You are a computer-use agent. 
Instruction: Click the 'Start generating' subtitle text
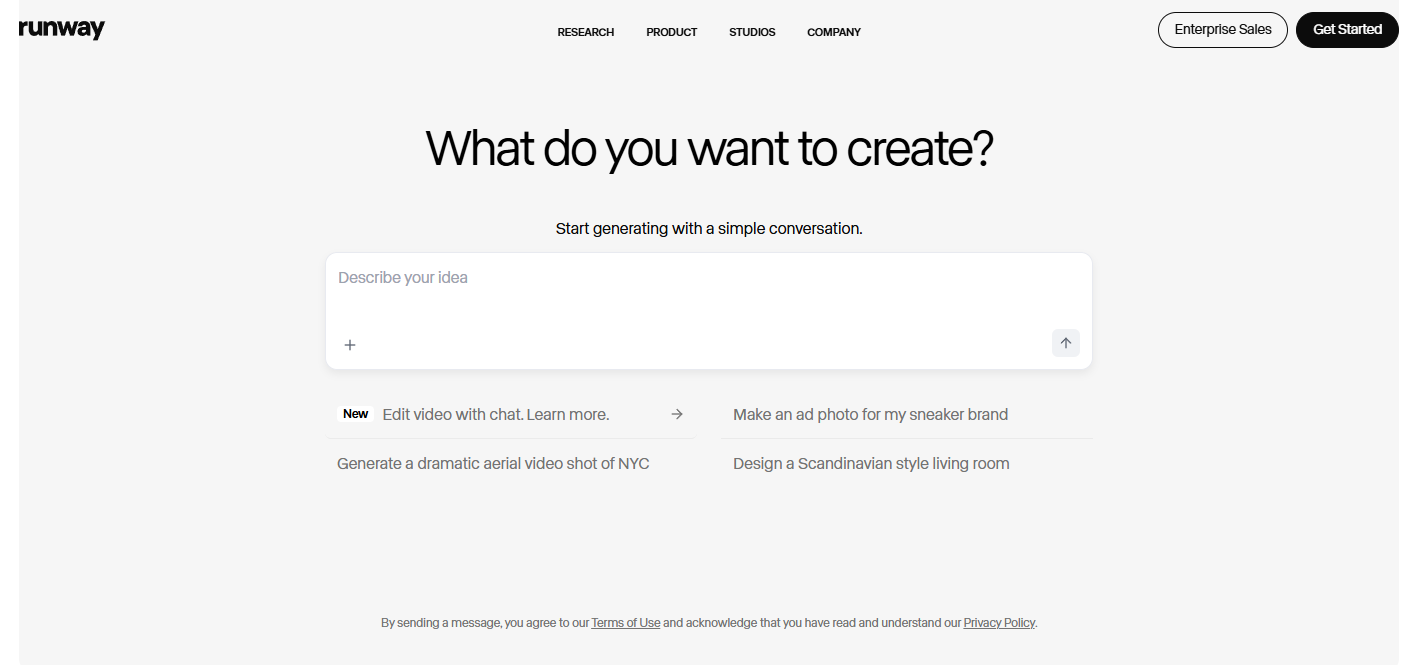point(709,228)
